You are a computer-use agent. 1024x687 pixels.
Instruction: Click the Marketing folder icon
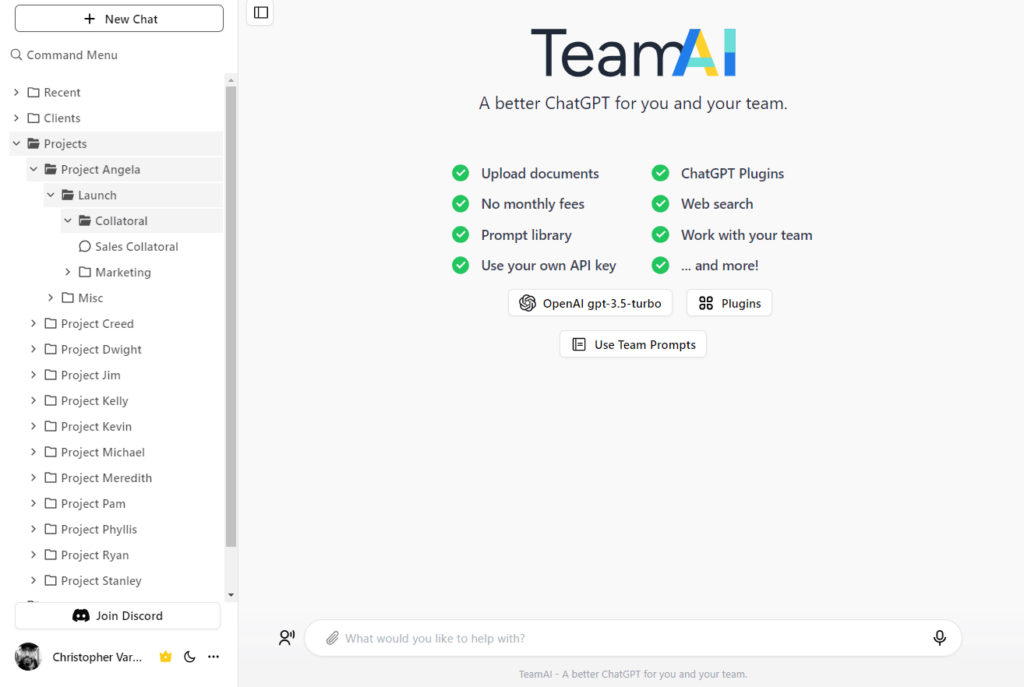pyautogui.click(x=84, y=272)
